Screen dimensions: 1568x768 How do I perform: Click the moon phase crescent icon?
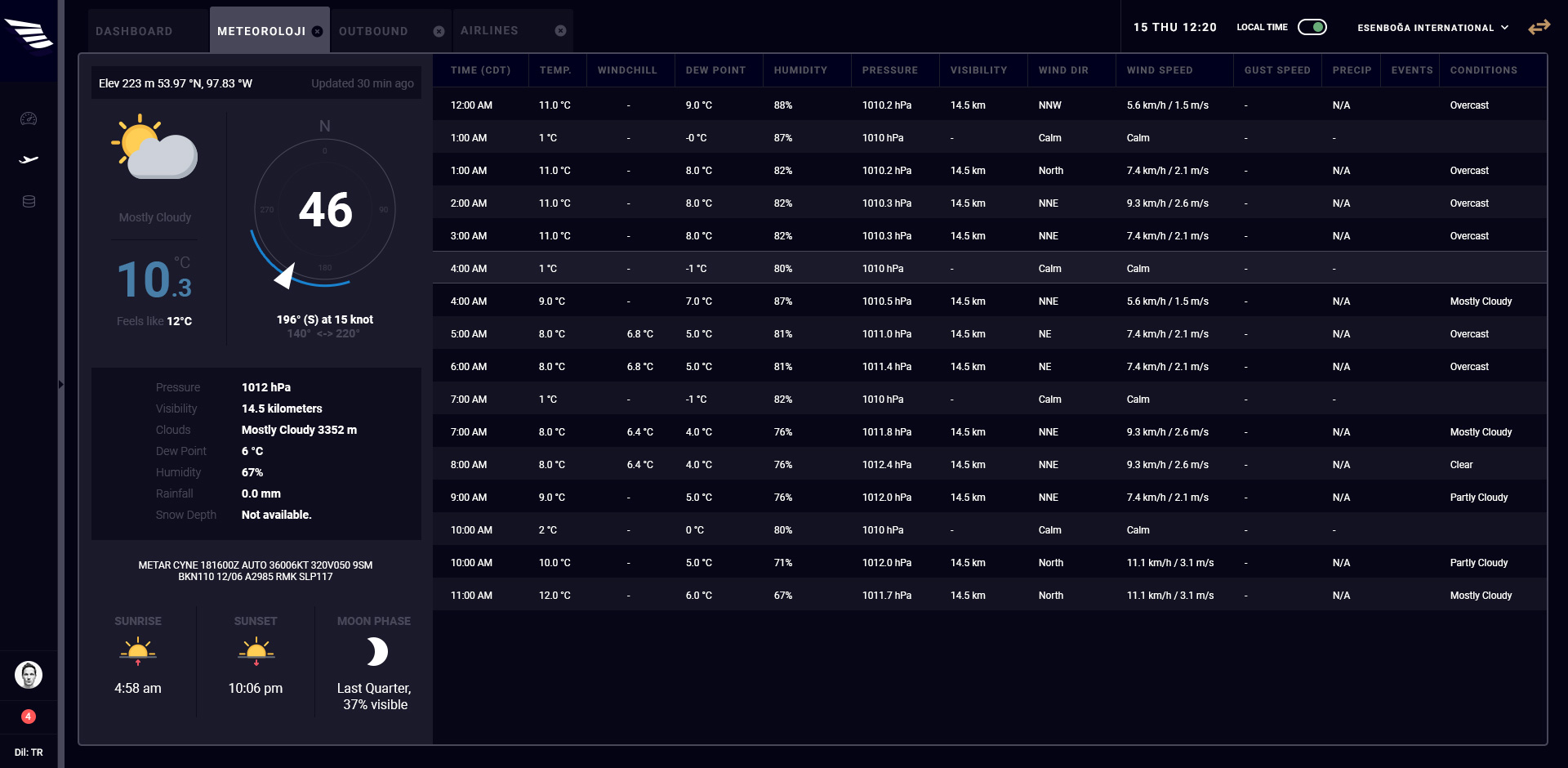[x=376, y=652]
